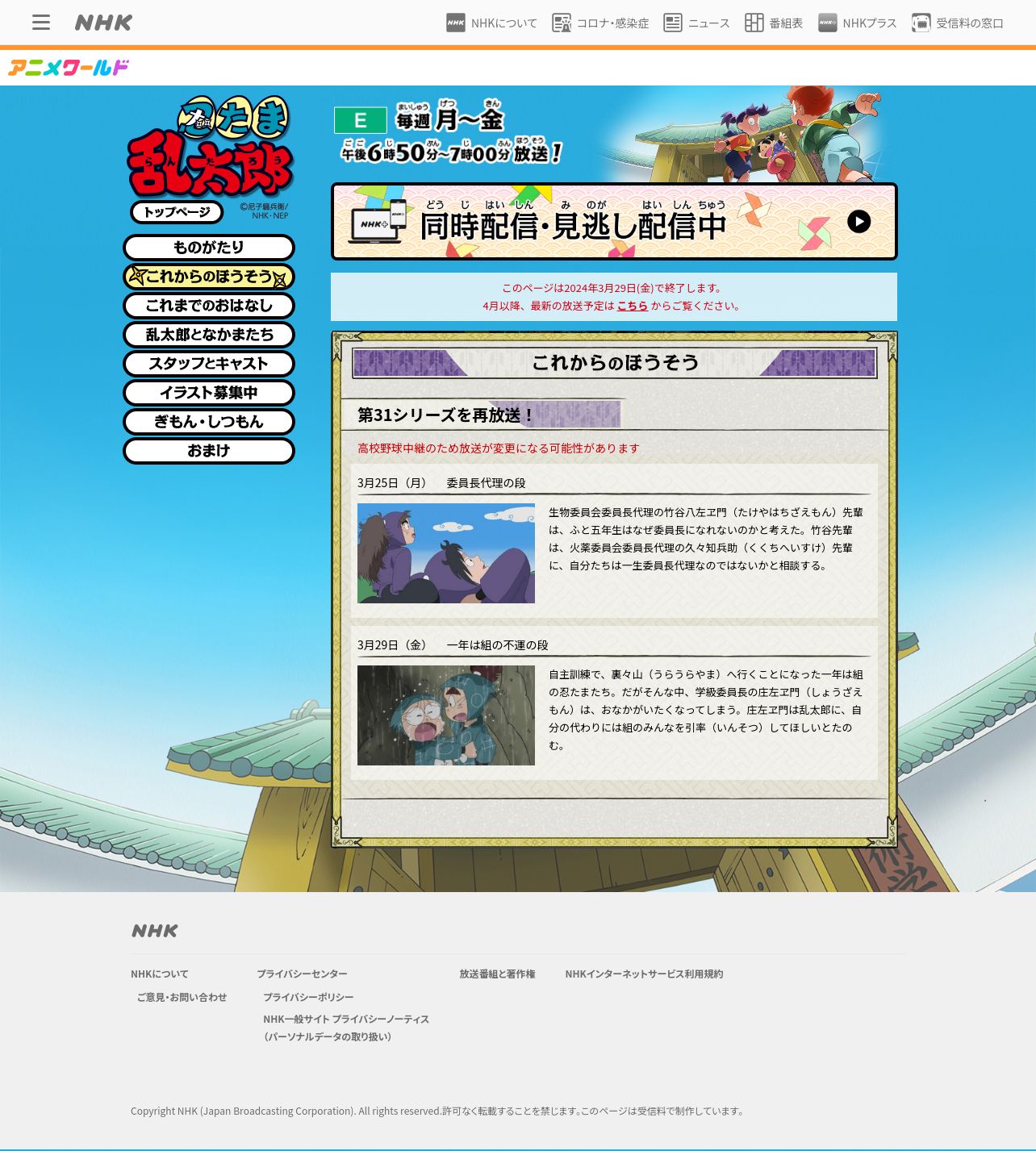Viewport: 1036px width, 1151px height.
Task: Click ご意見・お問い合わせ footer link
Action: 182,998
